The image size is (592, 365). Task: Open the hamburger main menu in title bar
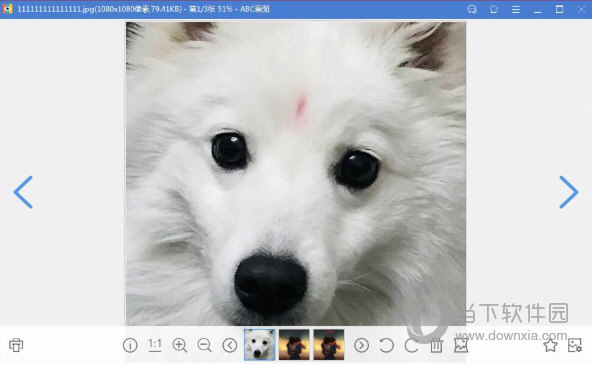tap(516, 9)
